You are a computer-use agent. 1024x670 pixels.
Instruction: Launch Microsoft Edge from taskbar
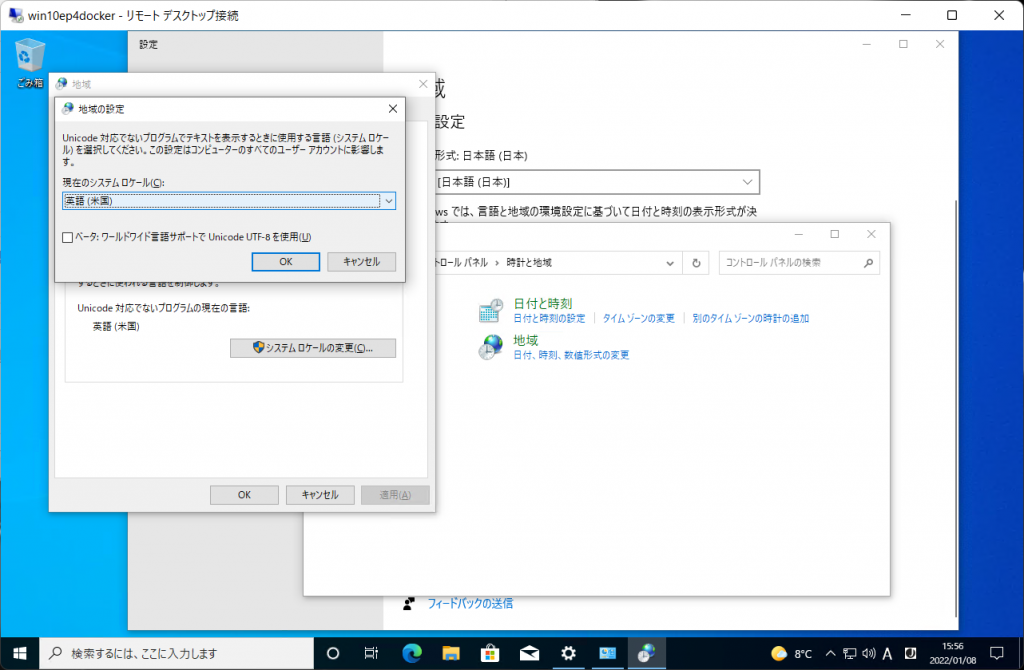pos(411,653)
